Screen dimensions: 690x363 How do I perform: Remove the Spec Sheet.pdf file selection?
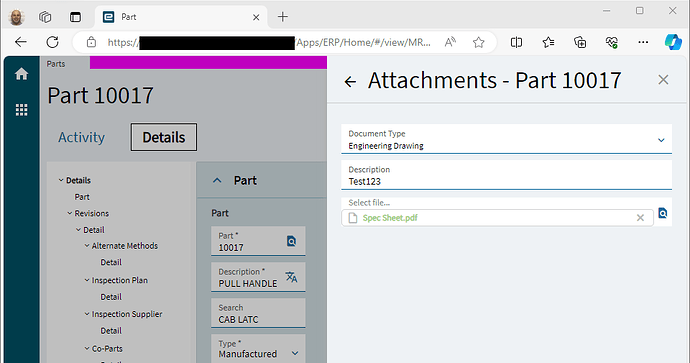[x=640, y=218]
